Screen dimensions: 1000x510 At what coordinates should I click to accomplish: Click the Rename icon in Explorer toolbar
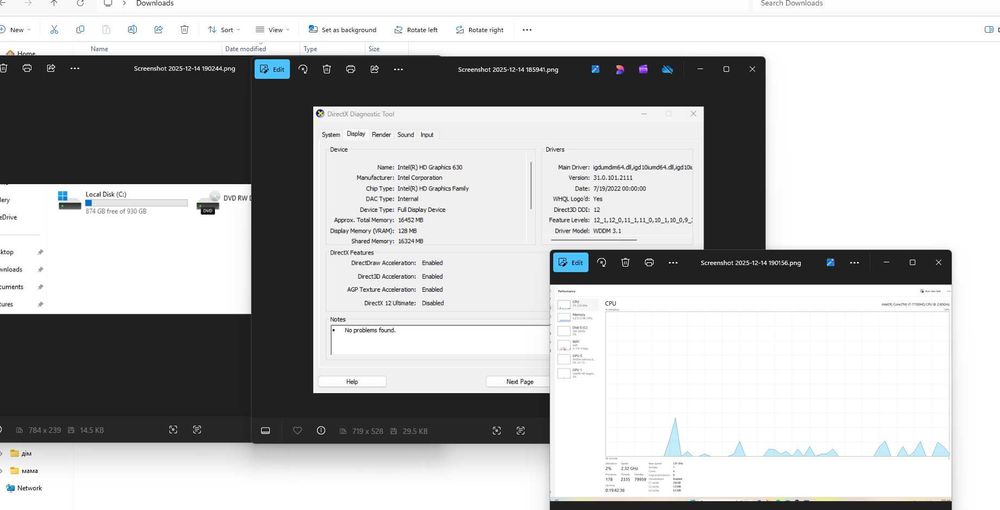coord(132,29)
